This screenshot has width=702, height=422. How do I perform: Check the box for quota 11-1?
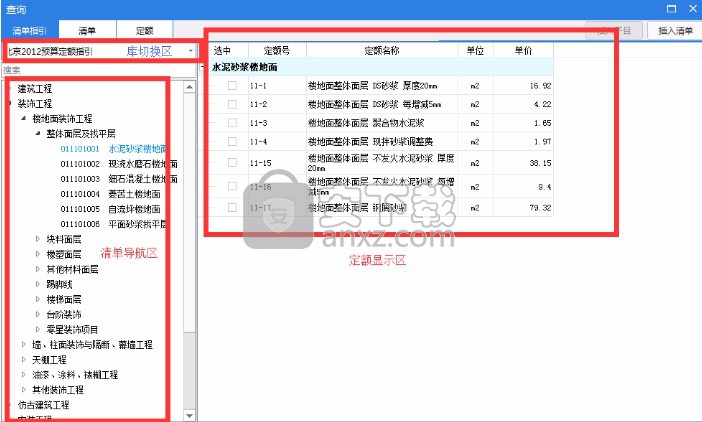click(x=232, y=85)
